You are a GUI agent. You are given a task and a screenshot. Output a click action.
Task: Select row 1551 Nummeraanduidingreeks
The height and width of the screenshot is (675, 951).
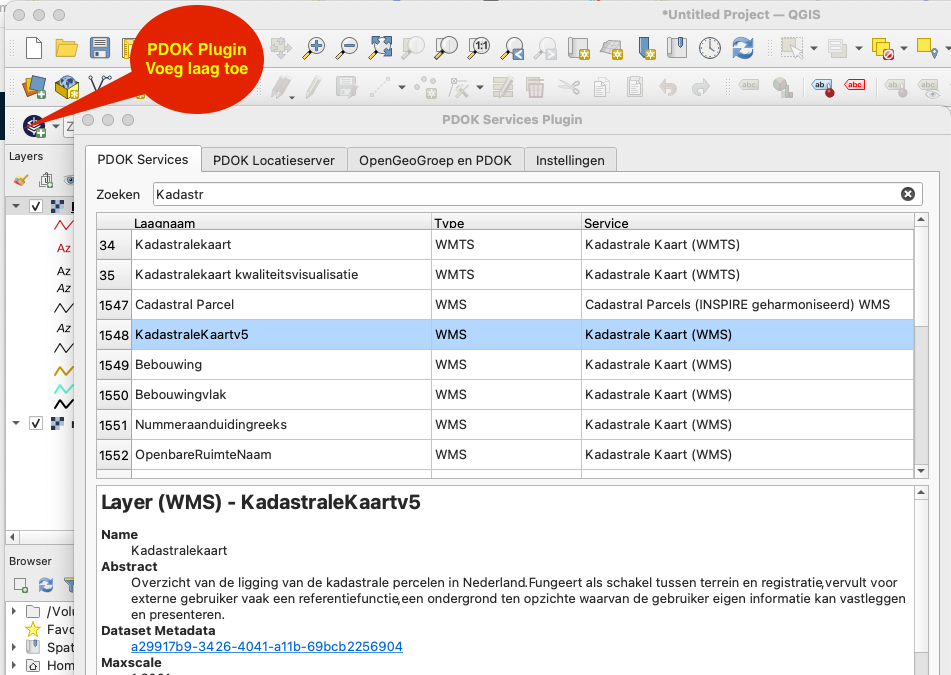[x=505, y=425]
